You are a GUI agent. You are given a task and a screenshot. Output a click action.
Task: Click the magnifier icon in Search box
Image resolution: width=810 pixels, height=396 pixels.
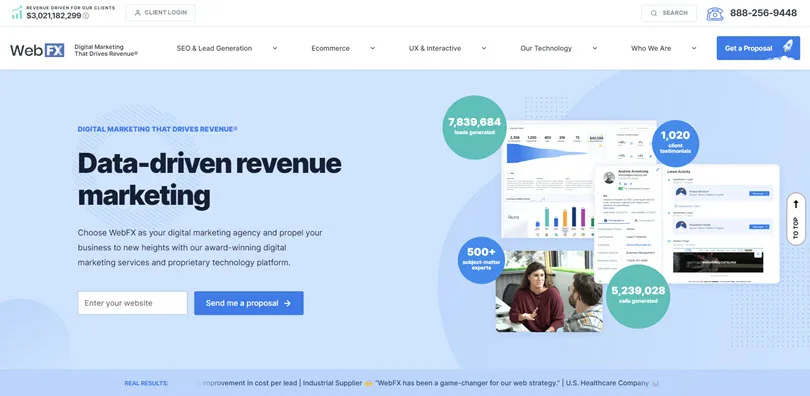(654, 13)
